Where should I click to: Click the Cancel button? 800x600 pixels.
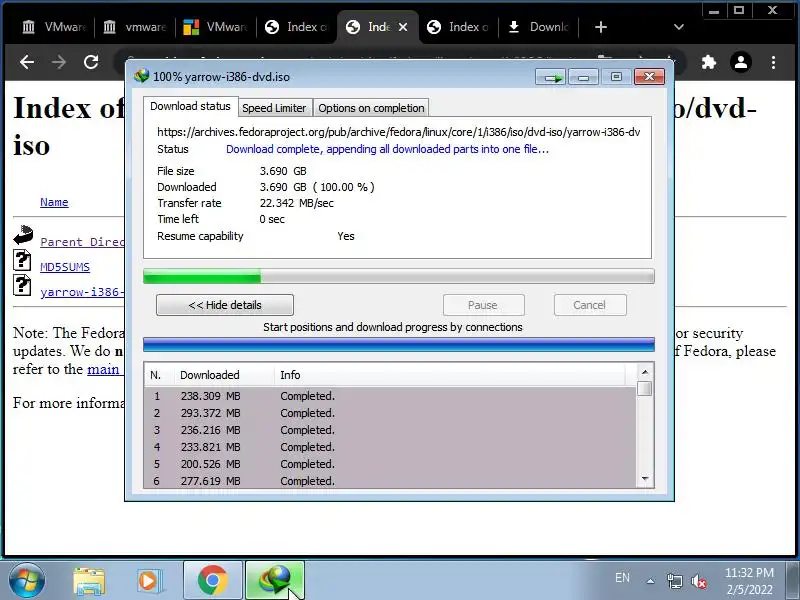pos(590,305)
